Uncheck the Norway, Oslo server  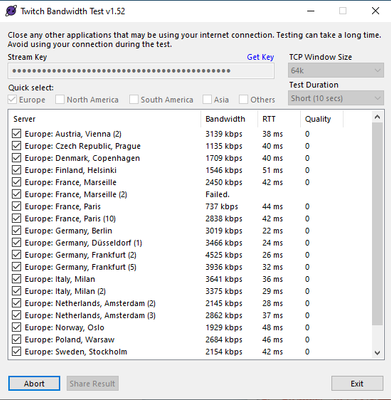tap(16, 327)
